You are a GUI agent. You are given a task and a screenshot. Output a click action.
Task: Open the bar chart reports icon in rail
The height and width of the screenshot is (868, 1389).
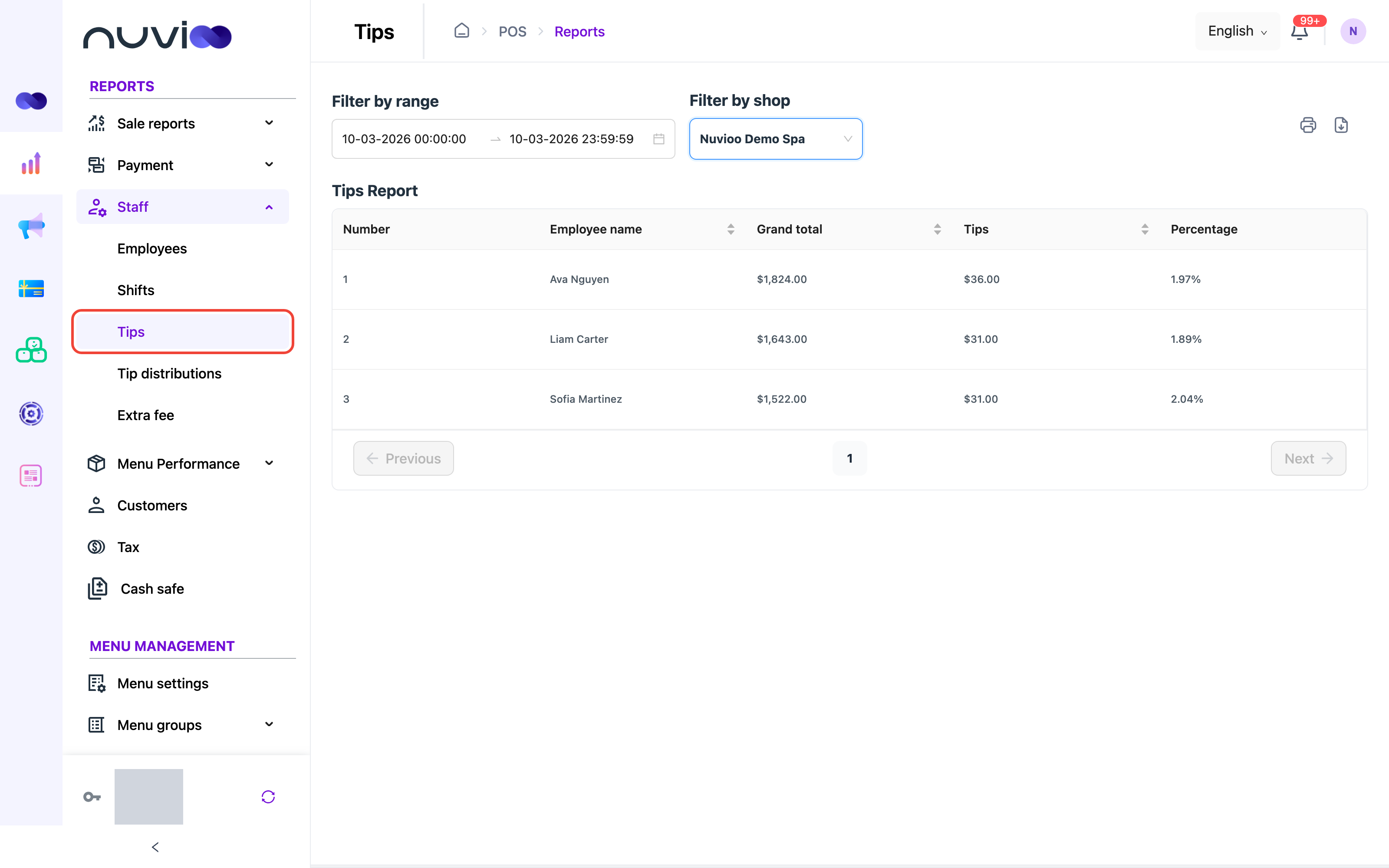31,164
